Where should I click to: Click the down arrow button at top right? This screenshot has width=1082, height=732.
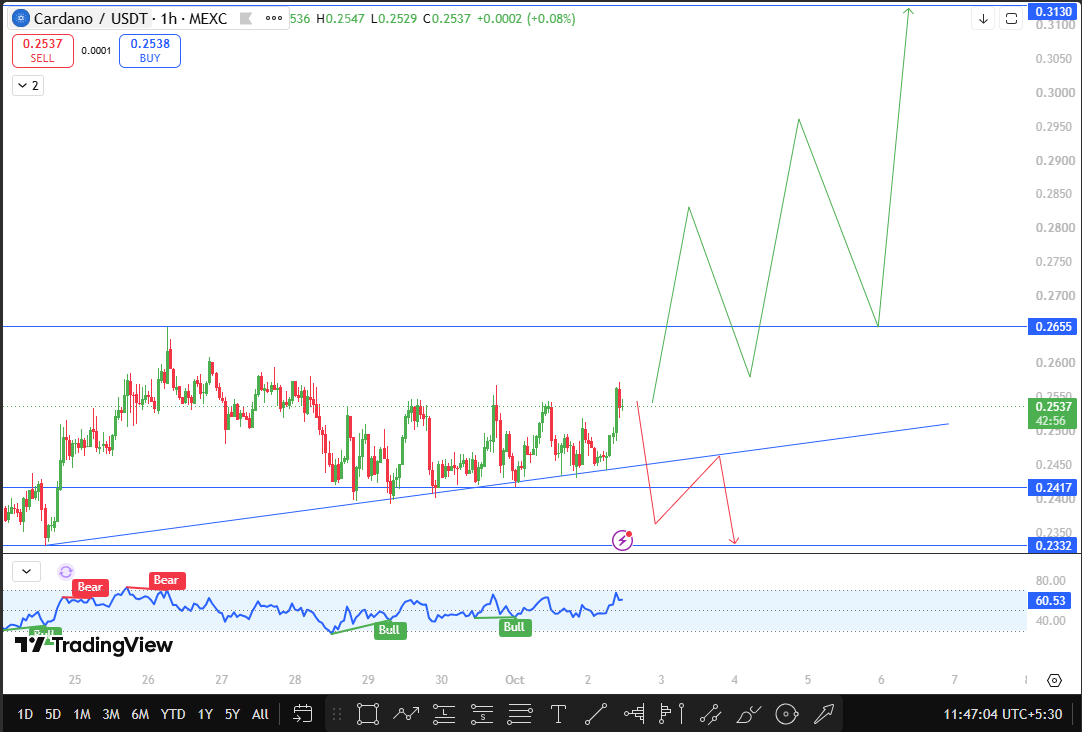(983, 19)
